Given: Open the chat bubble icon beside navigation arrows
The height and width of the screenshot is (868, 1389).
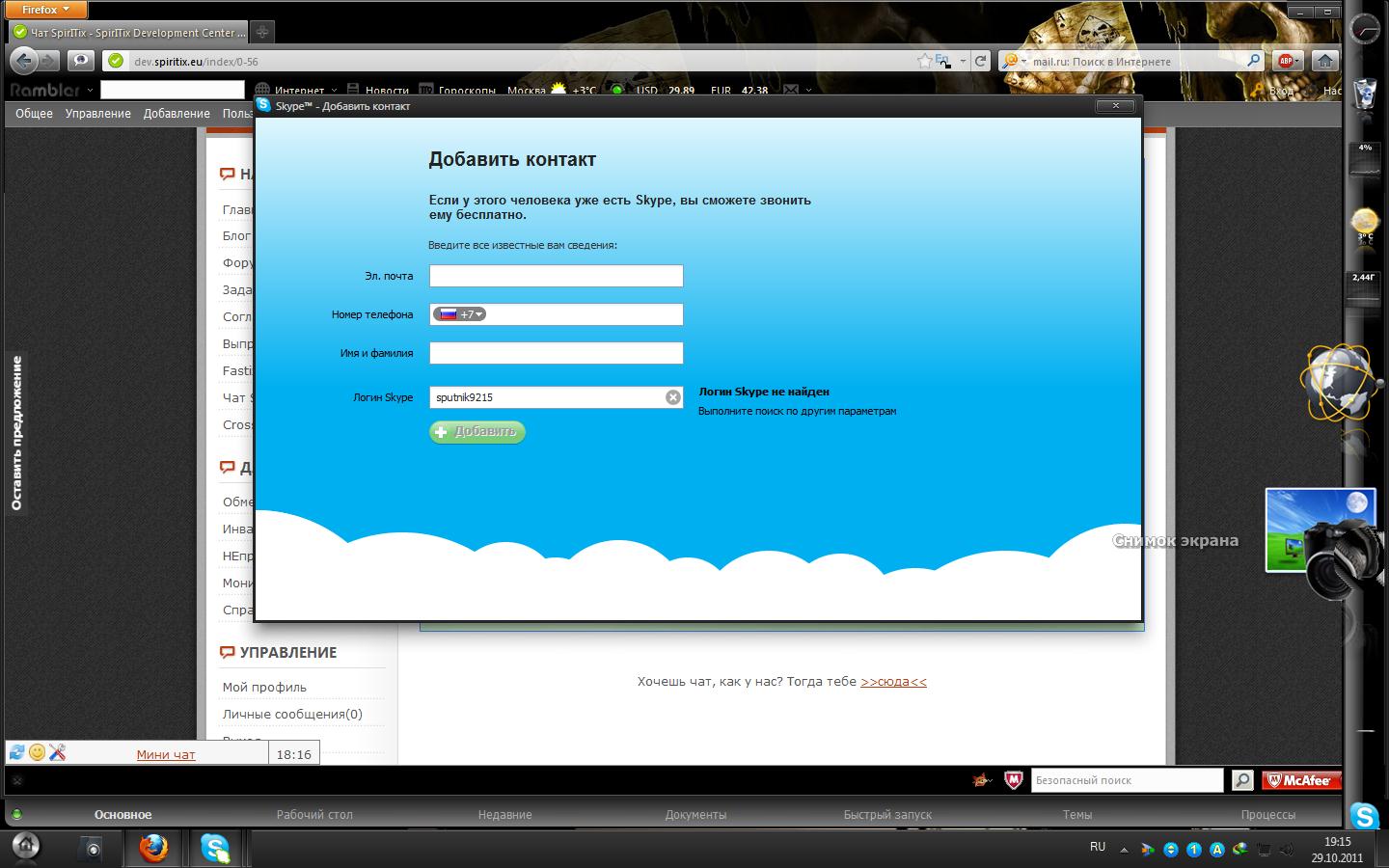Looking at the screenshot, I should click(x=81, y=61).
